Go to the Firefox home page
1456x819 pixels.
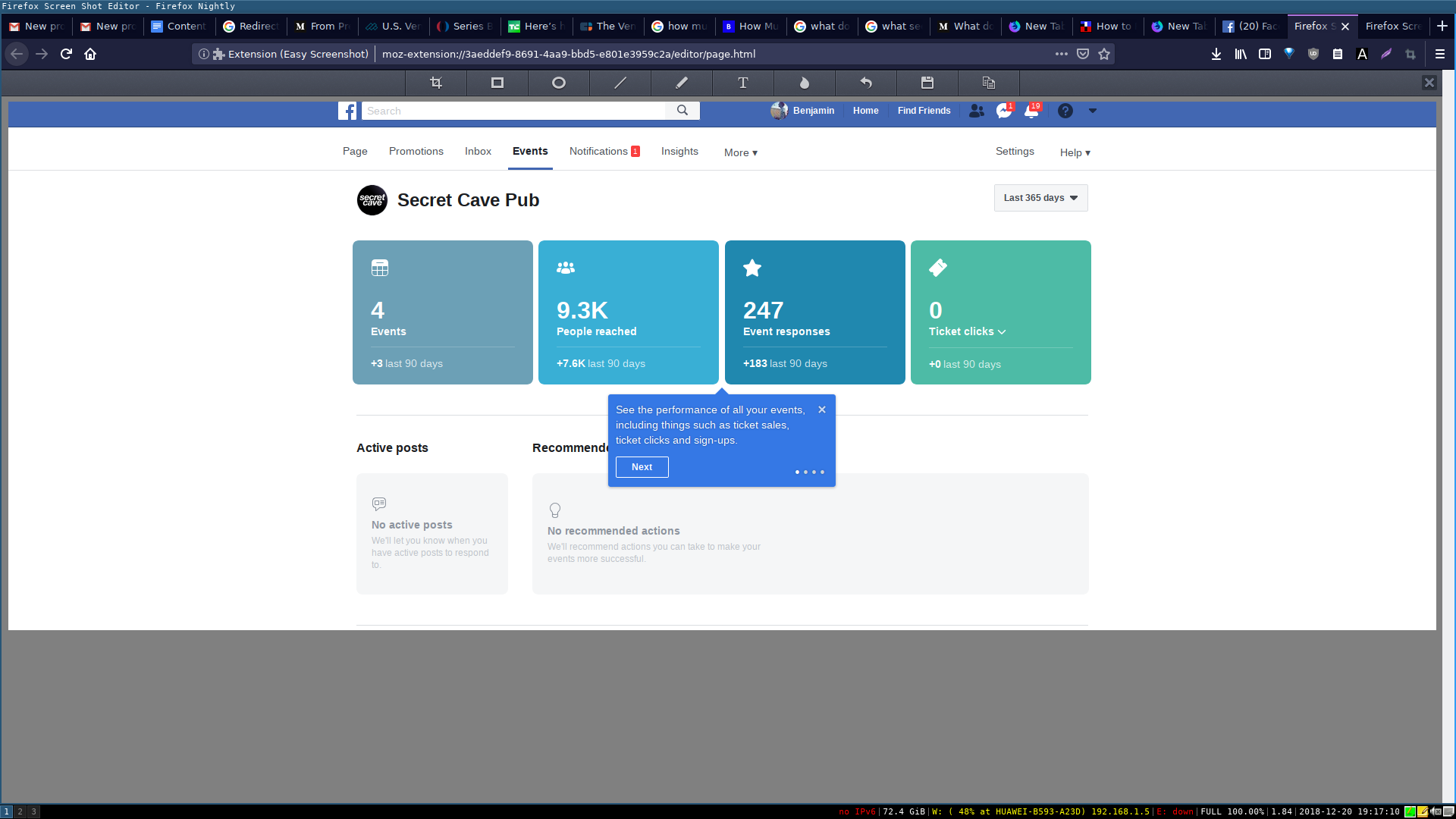pyautogui.click(x=90, y=54)
